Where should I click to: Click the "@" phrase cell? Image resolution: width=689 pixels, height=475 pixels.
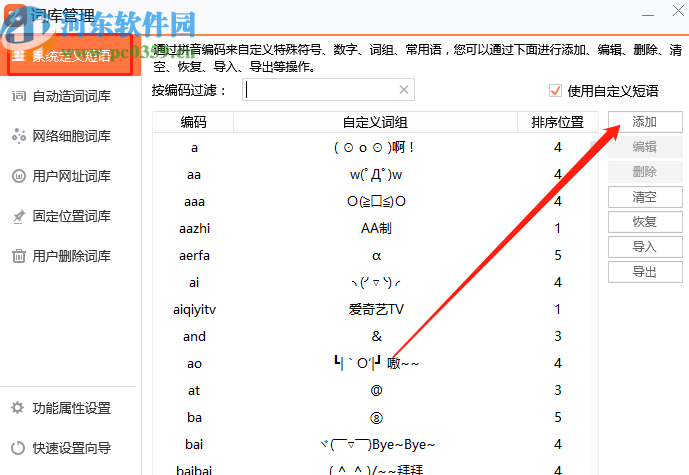377,390
